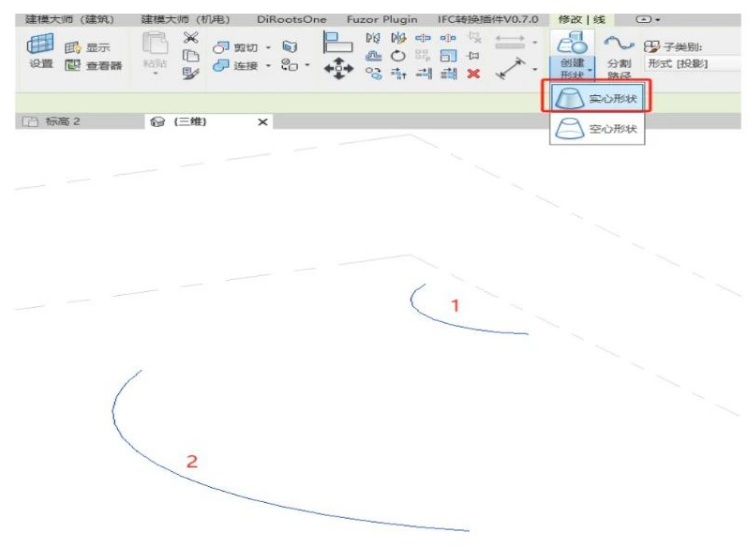Click the Pin icon
The height and width of the screenshot is (547, 749).
pos(473,56)
